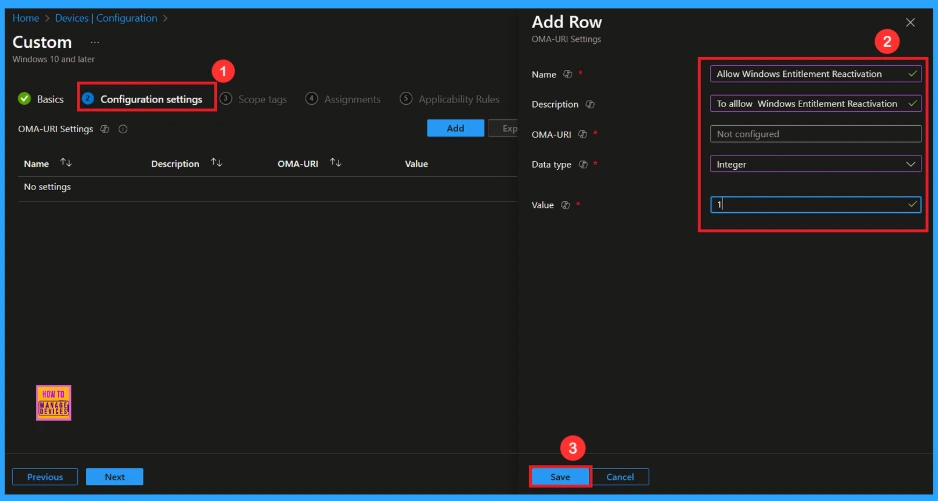Click the Data type info icon
Viewport: 938px width, 501px height.
pos(583,165)
